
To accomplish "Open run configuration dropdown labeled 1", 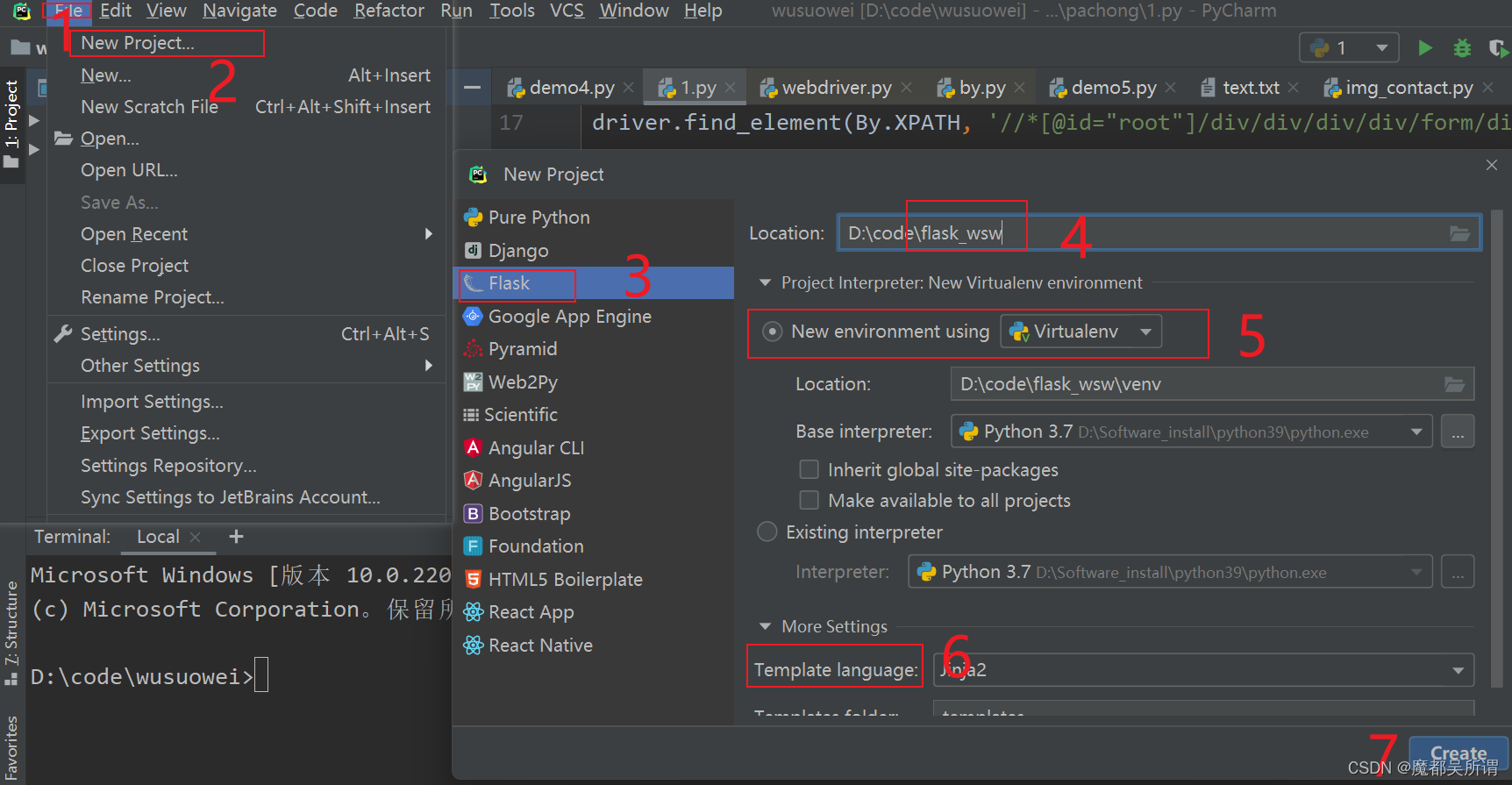I will tap(1349, 48).
